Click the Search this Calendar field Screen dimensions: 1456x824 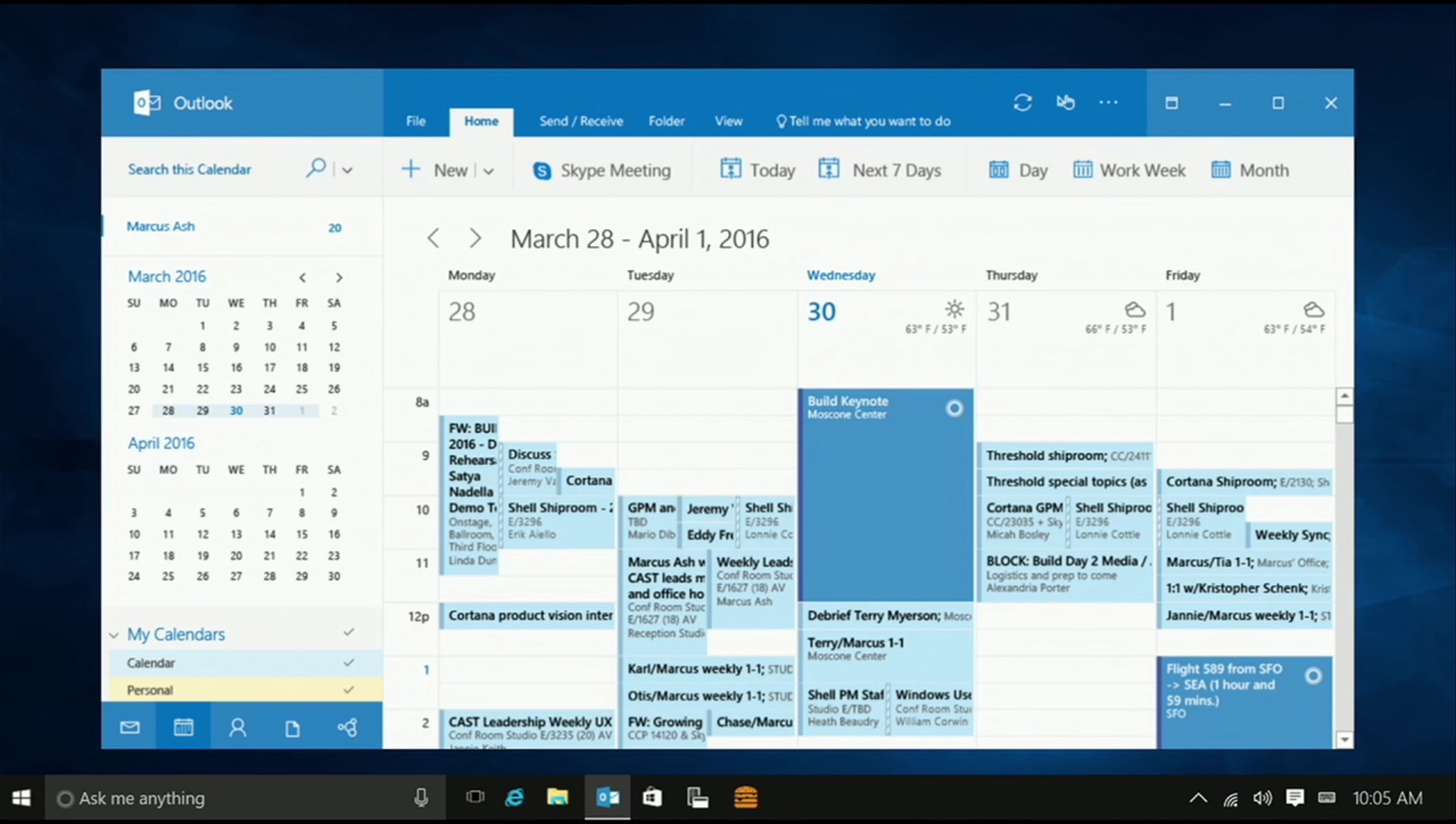189,169
